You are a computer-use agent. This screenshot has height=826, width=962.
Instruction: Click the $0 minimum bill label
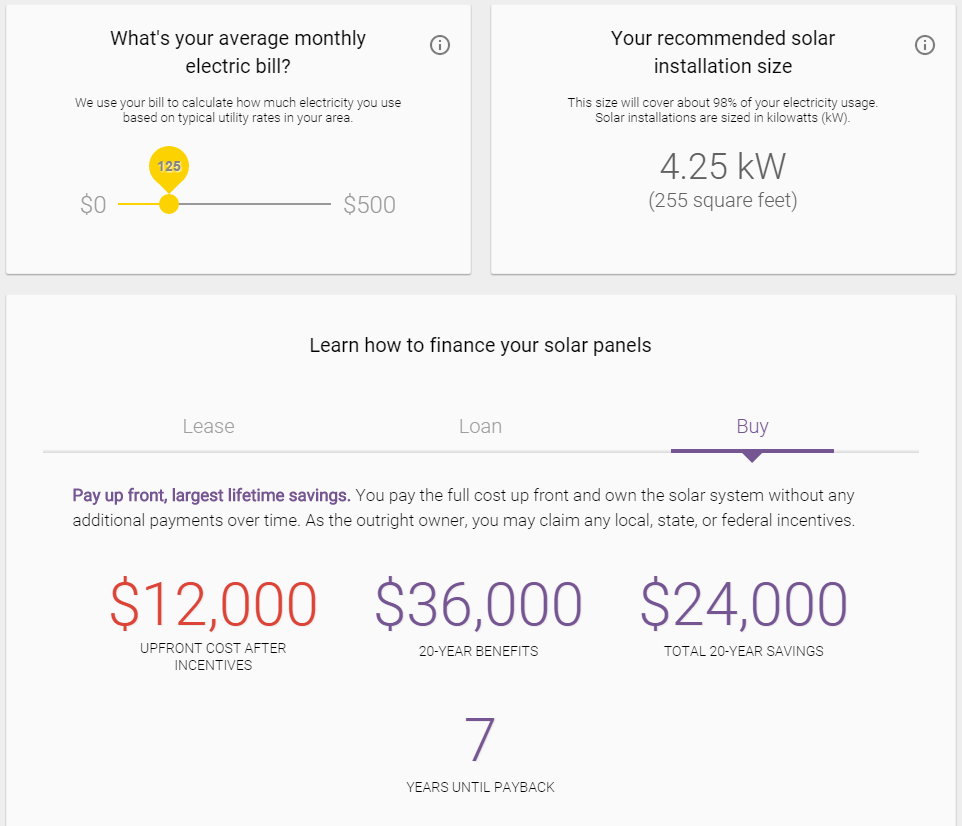[93, 205]
